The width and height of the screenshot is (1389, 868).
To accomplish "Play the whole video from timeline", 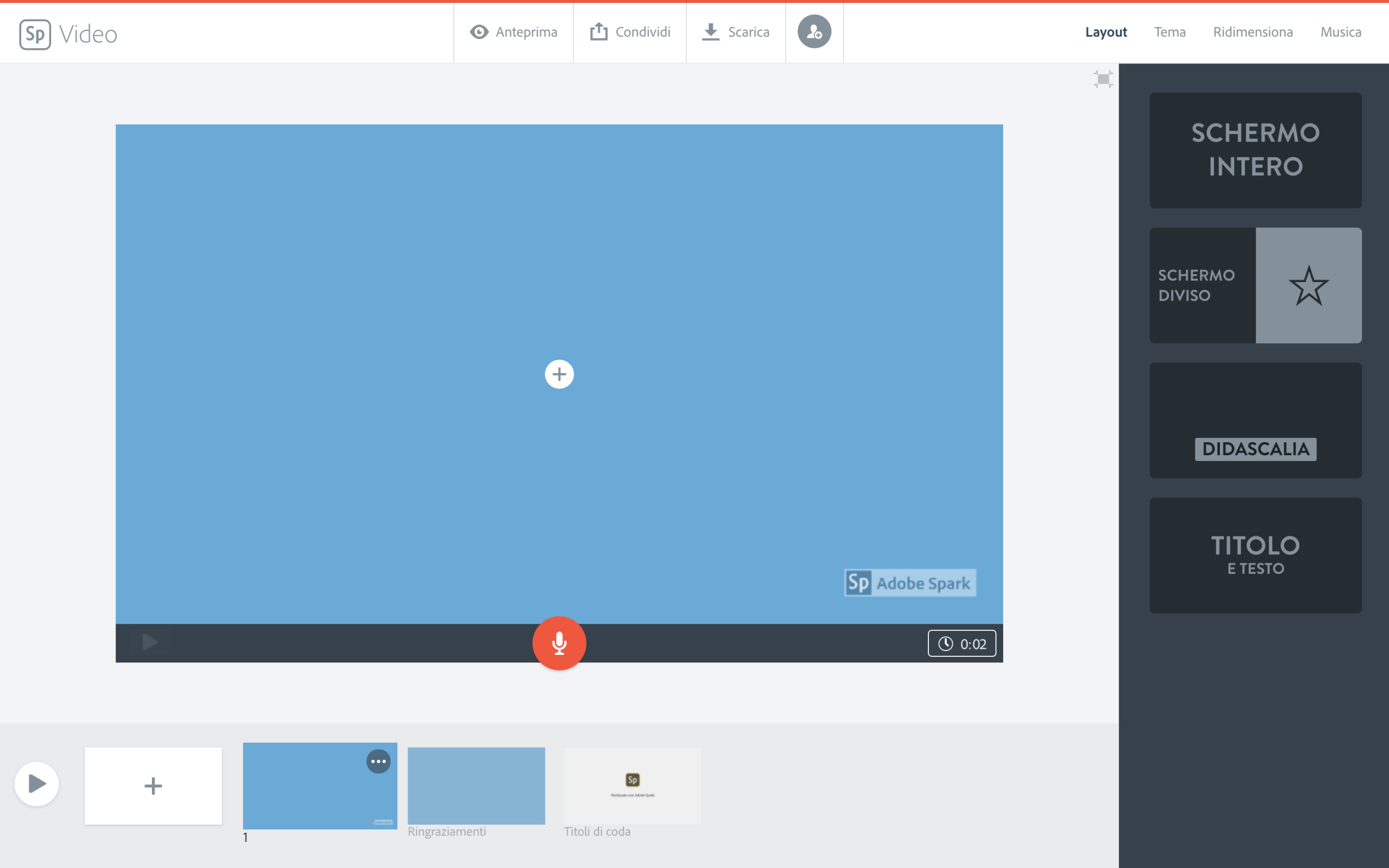I will coord(37,783).
